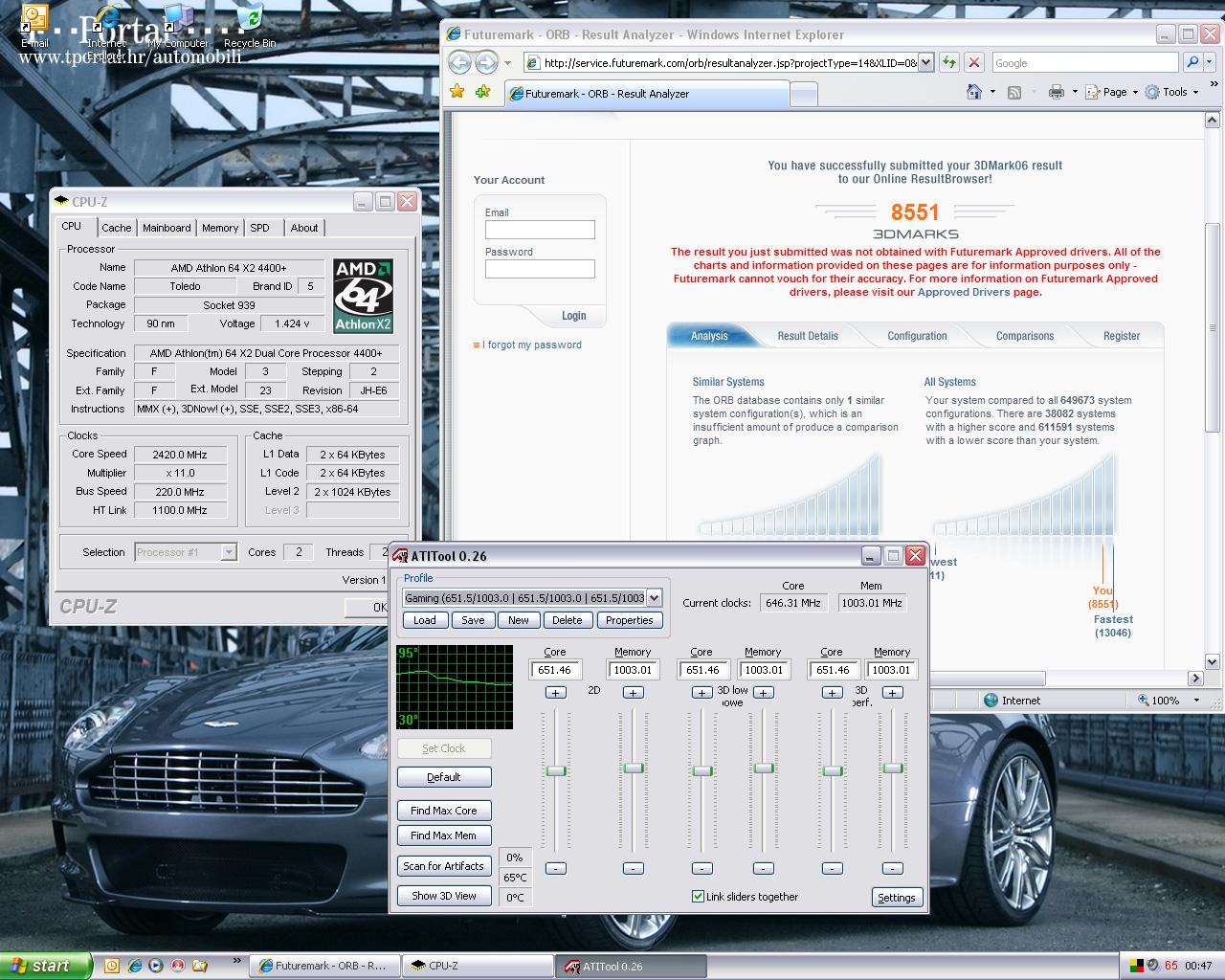The height and width of the screenshot is (980, 1225).
Task: Switch to CPU-Z in the taskbar
Action: [x=477, y=966]
